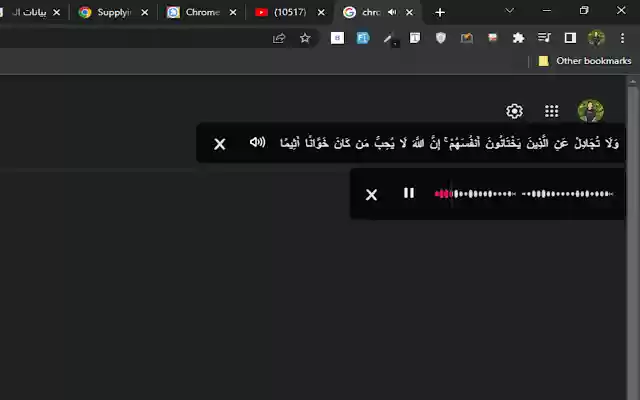The width and height of the screenshot is (640, 400).
Task: Open the white B extension icon
Action: click(x=337, y=38)
